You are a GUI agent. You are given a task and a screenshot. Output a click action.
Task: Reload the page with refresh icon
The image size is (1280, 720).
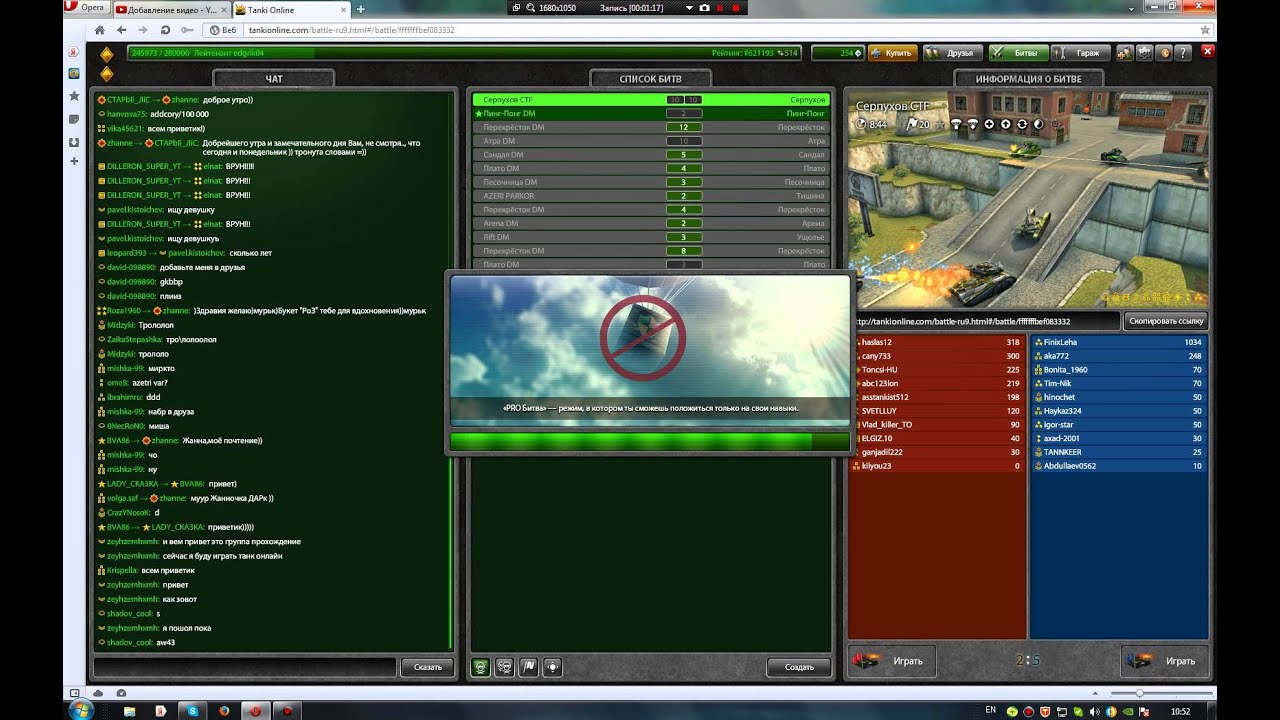164,30
